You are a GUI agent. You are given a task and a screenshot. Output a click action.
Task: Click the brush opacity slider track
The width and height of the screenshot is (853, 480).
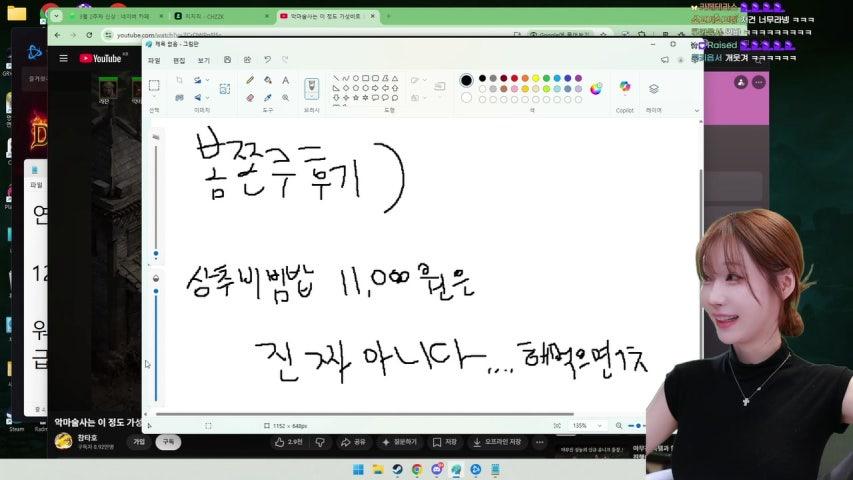click(x=156, y=348)
